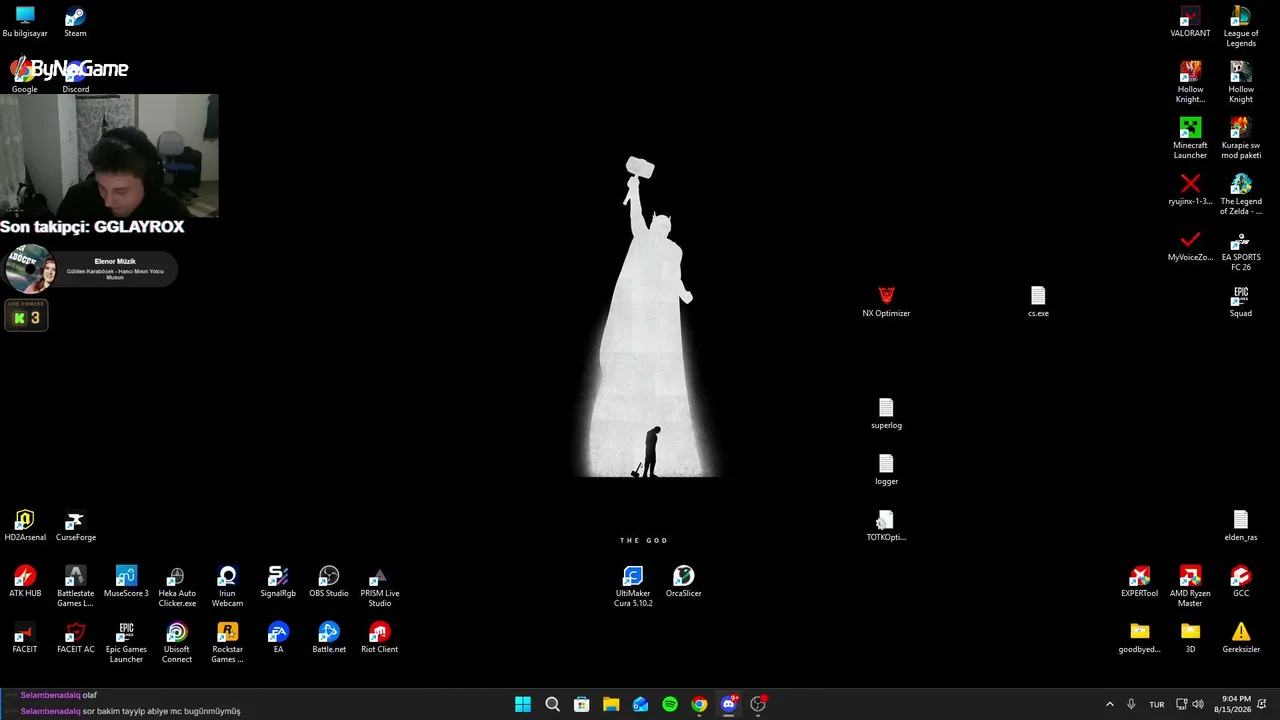Select the cs.exe file icon

[1038, 302]
